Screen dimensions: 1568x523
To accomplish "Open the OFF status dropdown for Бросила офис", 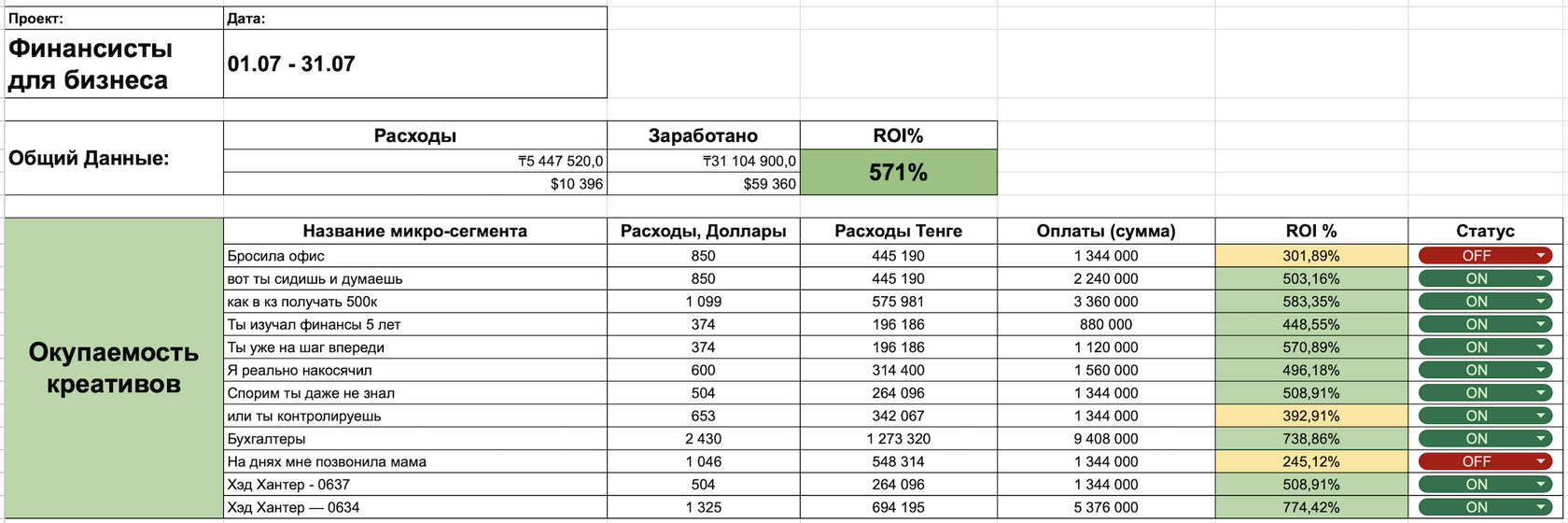I will [1485, 255].
